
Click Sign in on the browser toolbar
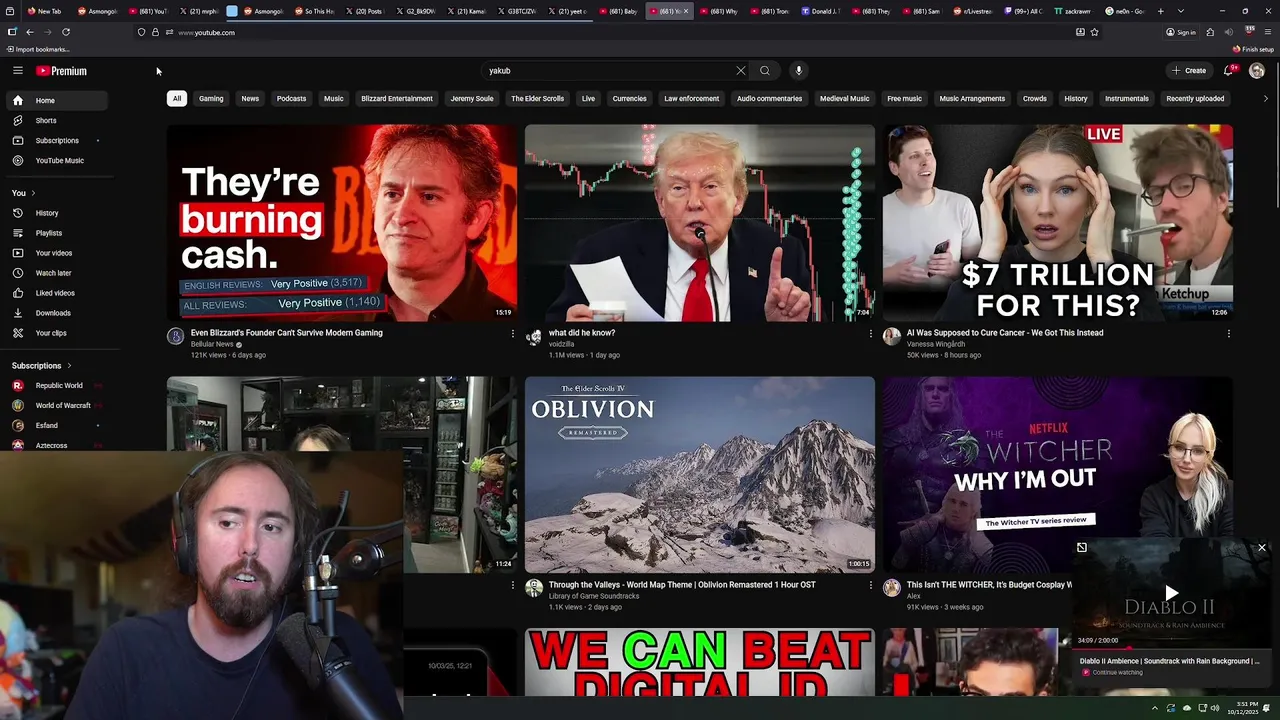pyautogui.click(x=1181, y=32)
